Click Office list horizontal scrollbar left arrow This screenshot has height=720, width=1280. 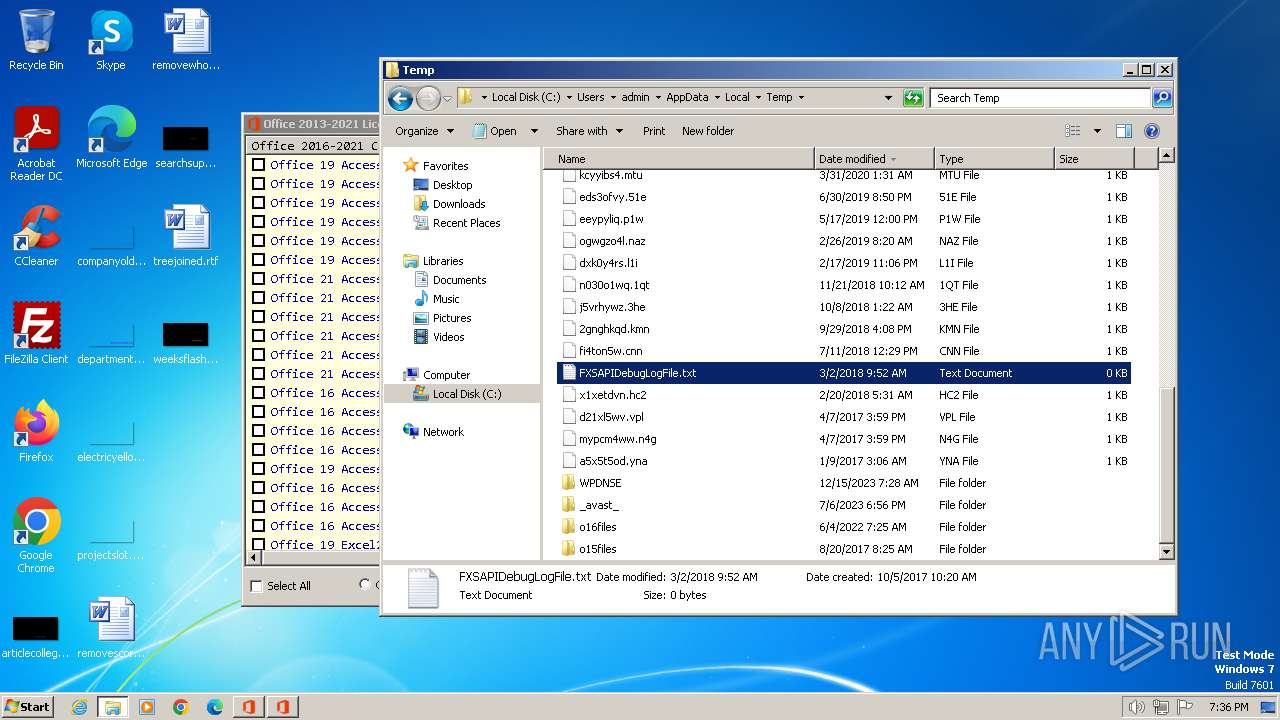[256, 559]
